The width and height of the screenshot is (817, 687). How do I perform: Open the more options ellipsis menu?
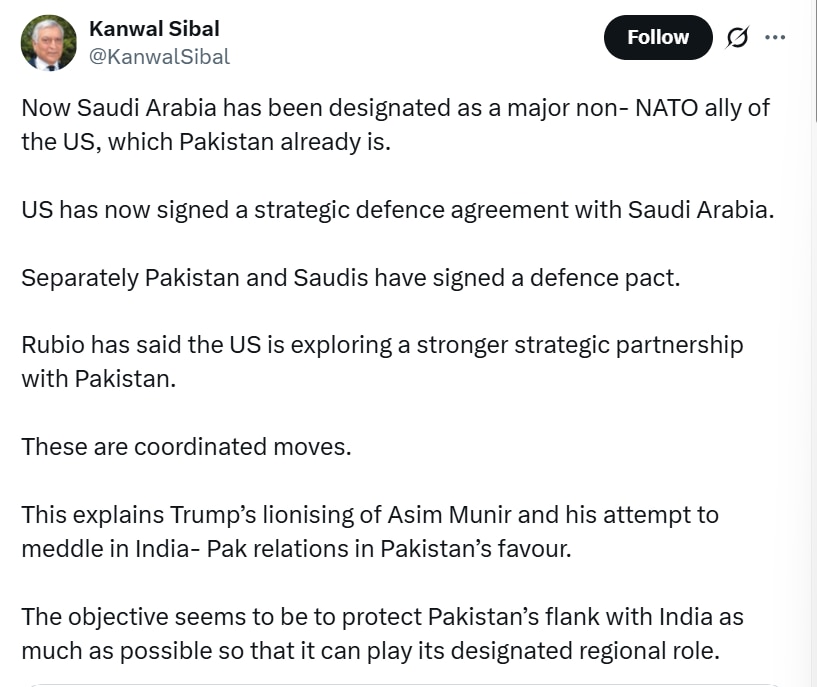coord(775,38)
